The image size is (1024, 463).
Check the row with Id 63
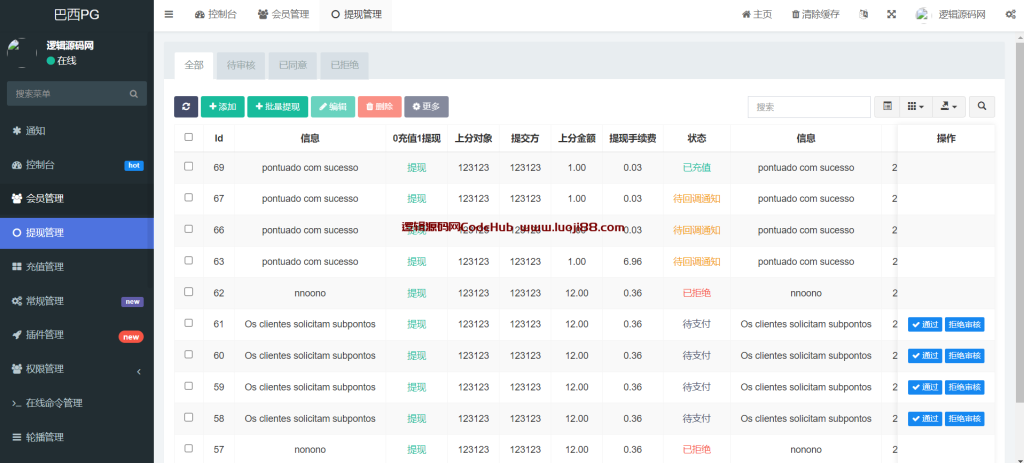189,261
